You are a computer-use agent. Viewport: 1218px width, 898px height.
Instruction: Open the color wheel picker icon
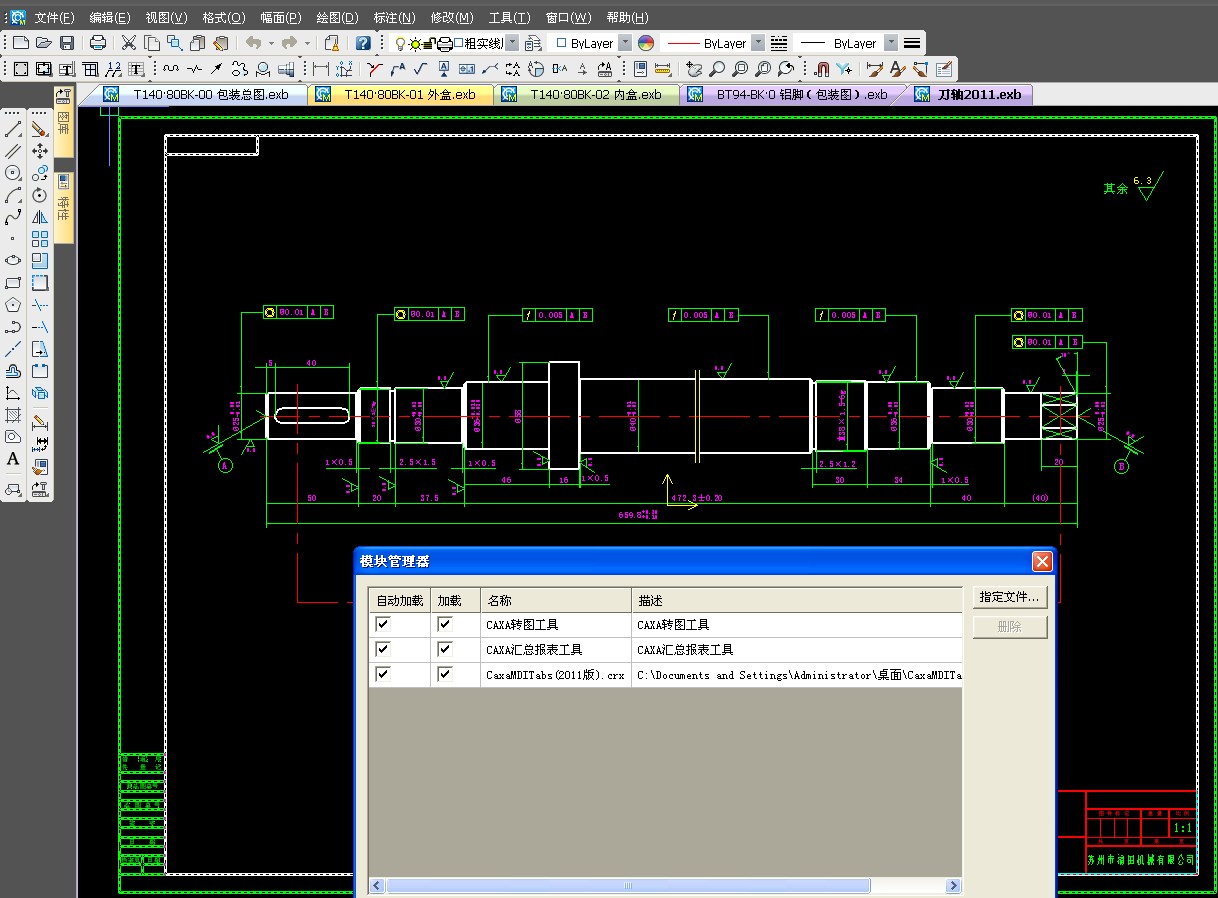(x=646, y=43)
